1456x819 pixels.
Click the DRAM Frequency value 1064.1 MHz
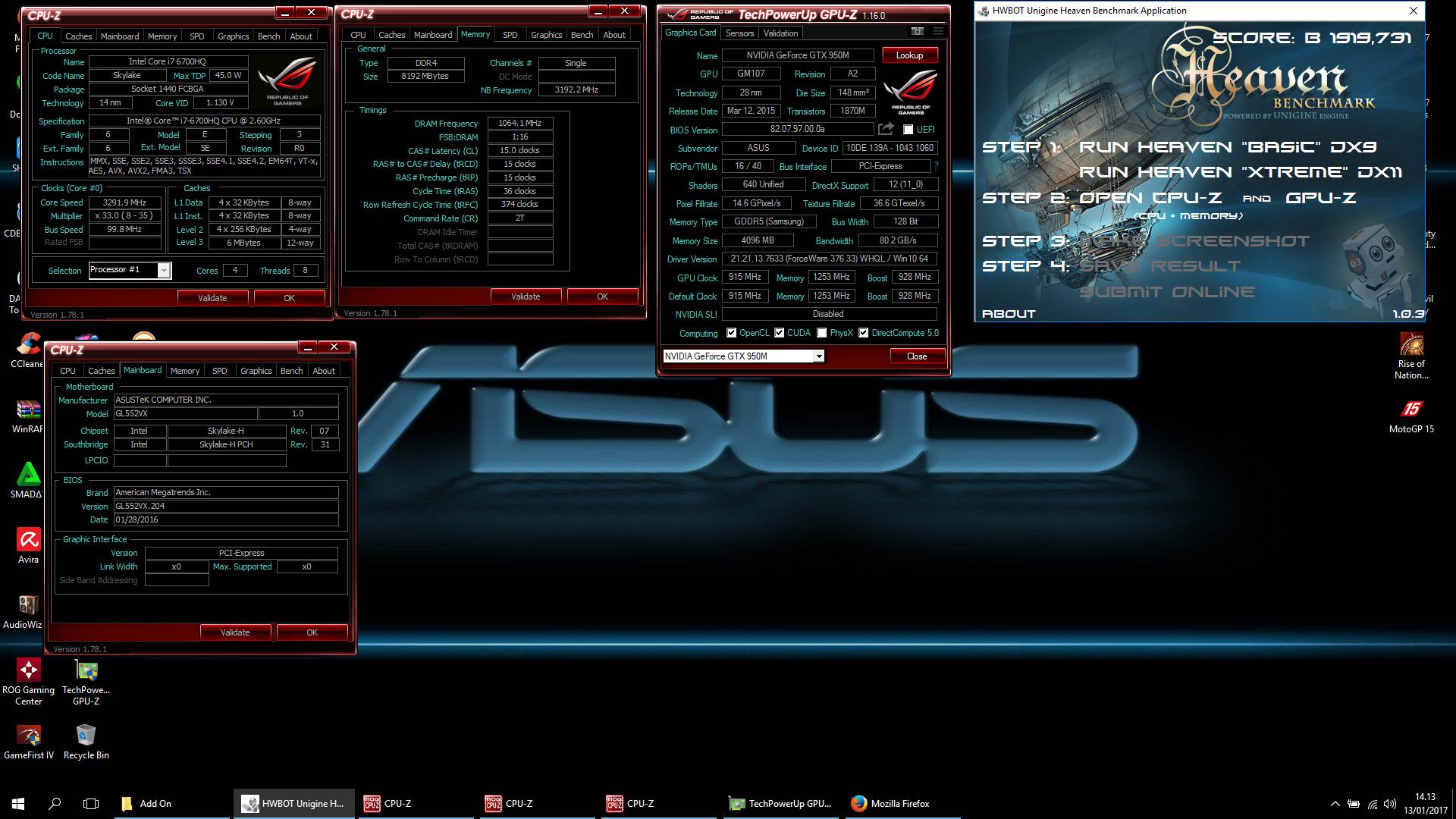pyautogui.click(x=520, y=123)
